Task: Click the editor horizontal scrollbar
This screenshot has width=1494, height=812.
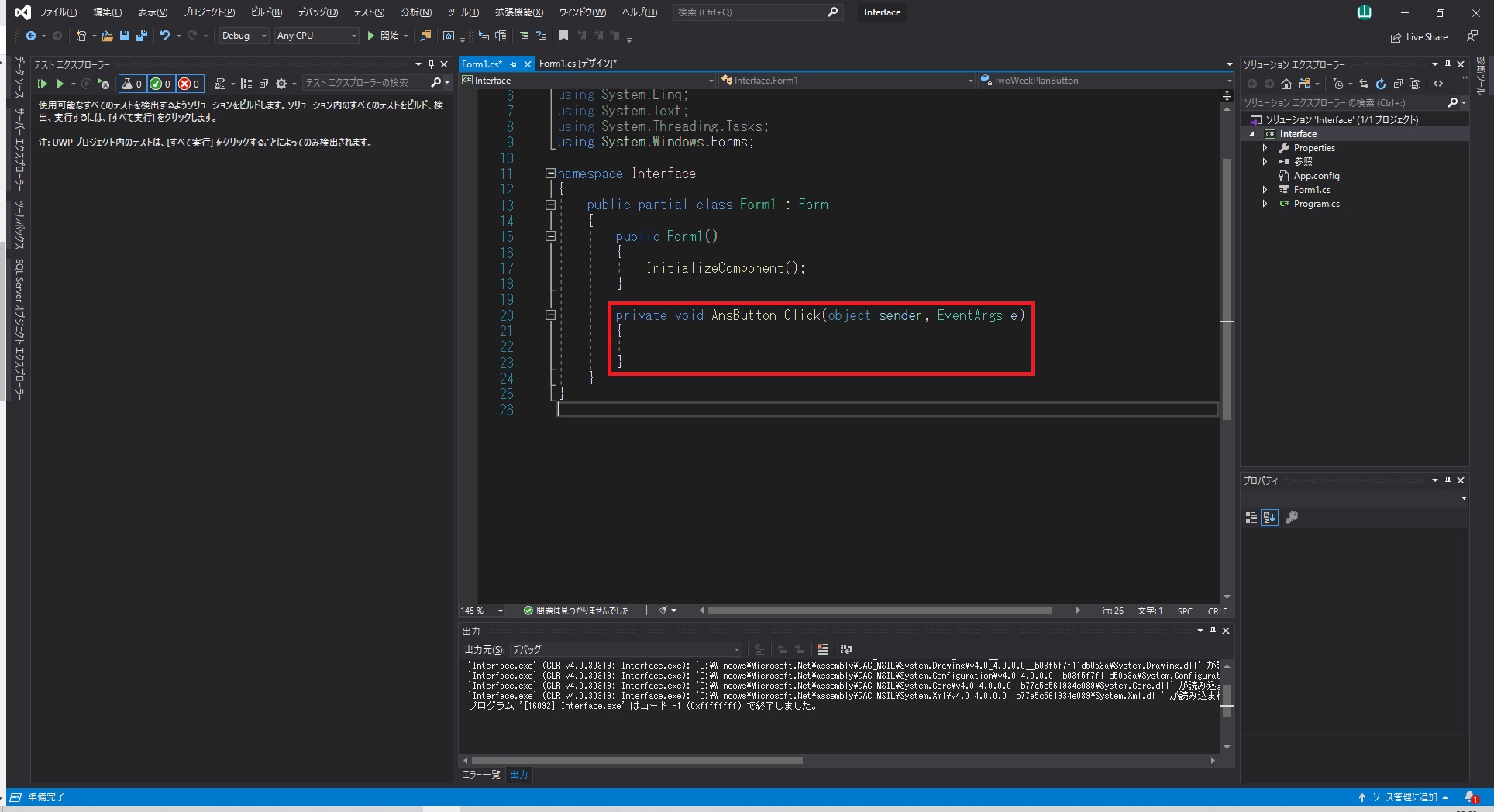Action: (879, 611)
